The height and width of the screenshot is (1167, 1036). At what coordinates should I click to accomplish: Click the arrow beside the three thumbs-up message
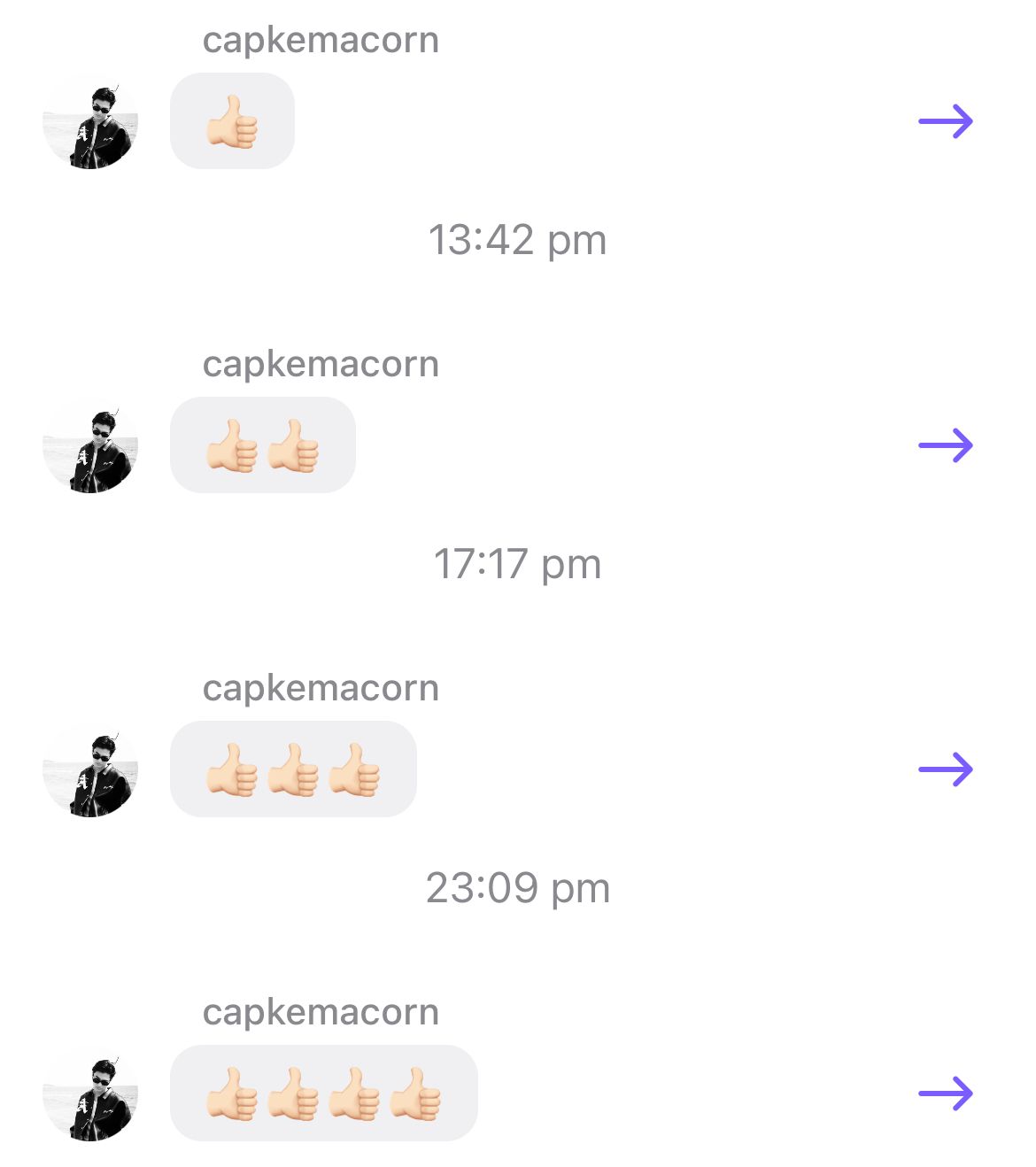946,769
